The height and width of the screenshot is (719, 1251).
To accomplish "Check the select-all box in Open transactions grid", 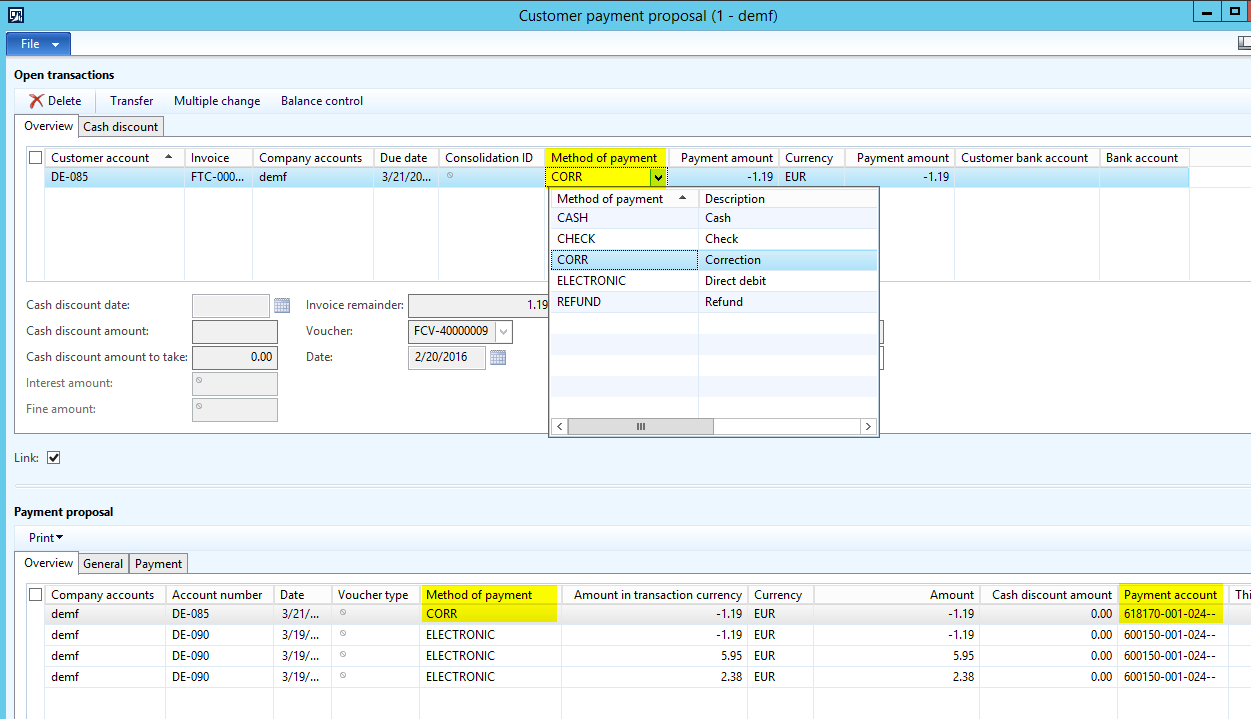I will pos(36,158).
